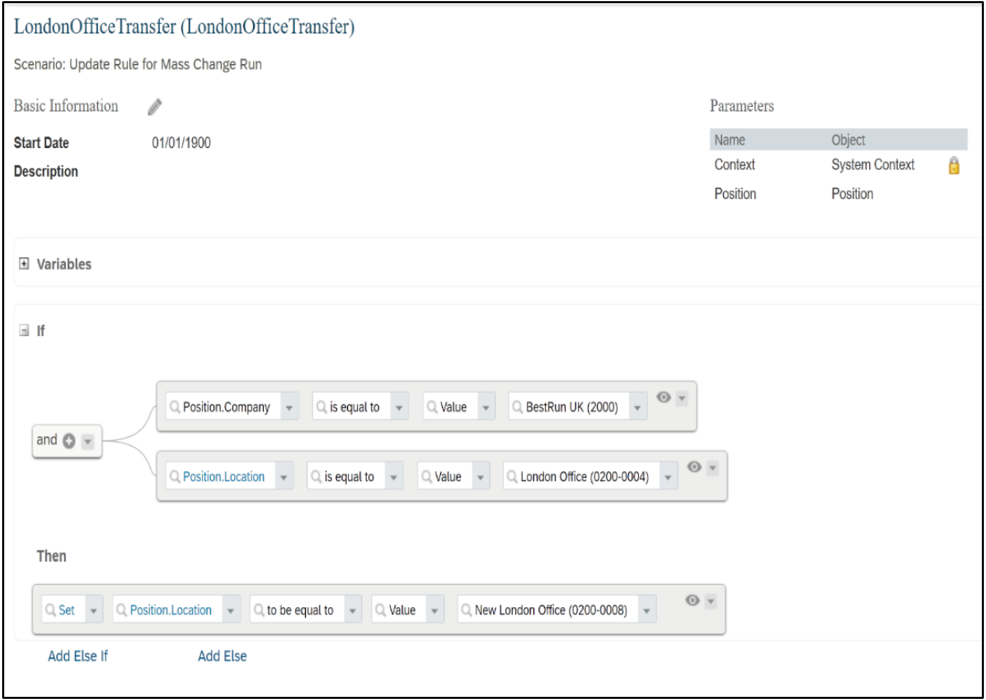The height and width of the screenshot is (700, 986).
Task: Click the LondonOfficeTransfer rule title
Action: 184,28
